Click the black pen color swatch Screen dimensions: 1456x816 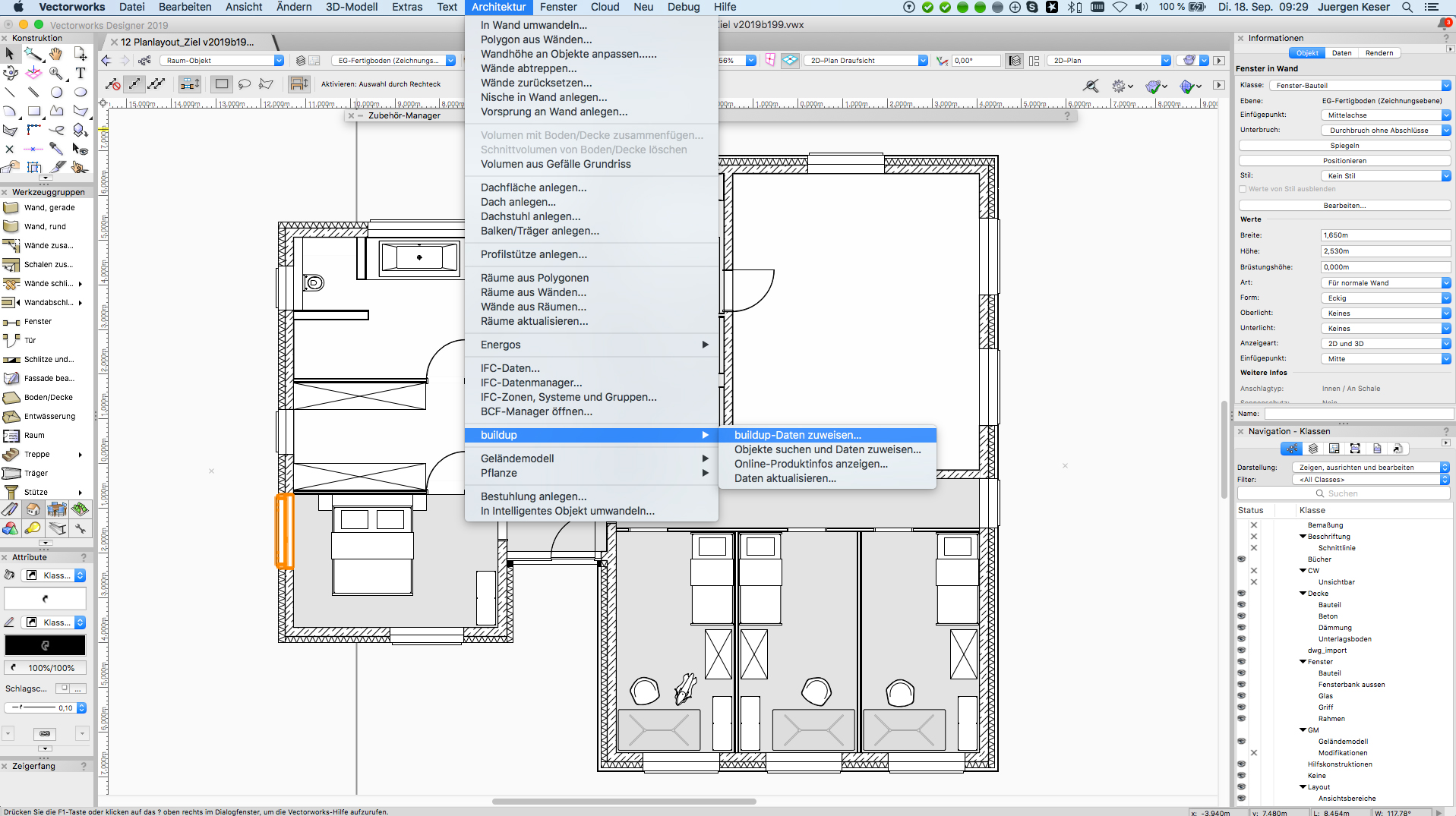(45, 645)
